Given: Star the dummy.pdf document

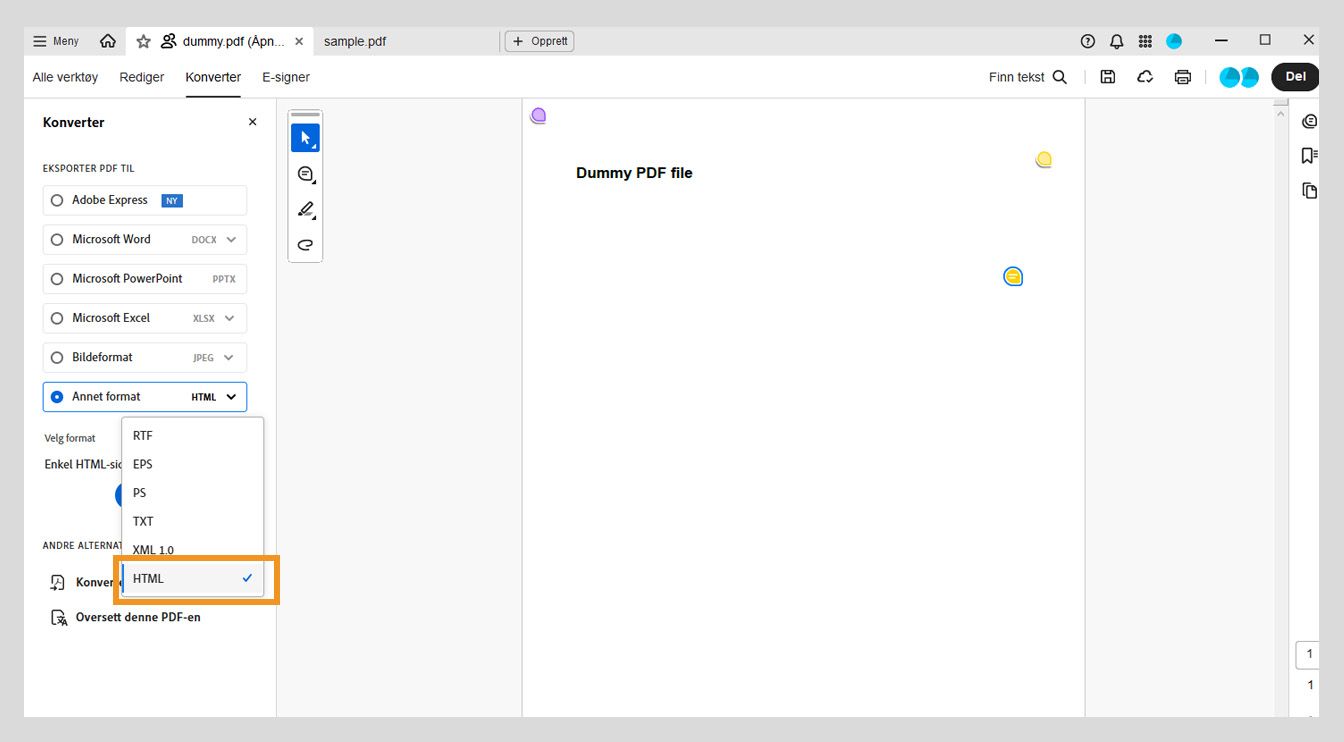Looking at the screenshot, I should (143, 41).
